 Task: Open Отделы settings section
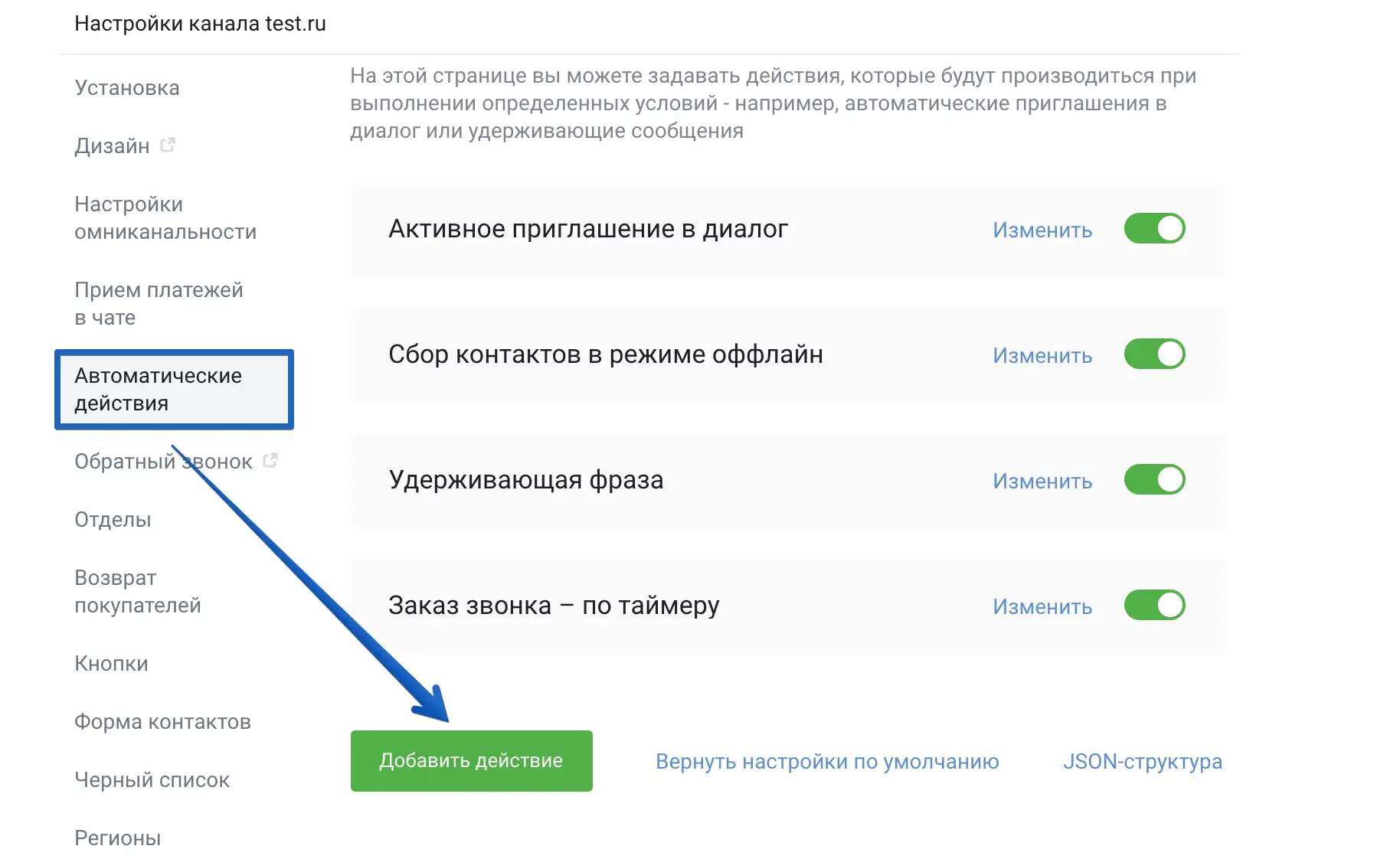(x=113, y=520)
